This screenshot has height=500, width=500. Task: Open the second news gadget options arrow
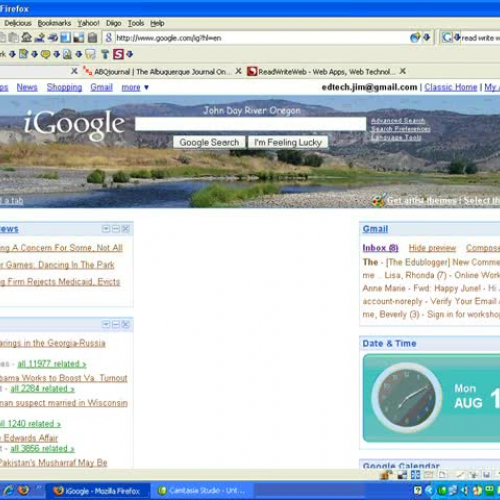coord(106,324)
